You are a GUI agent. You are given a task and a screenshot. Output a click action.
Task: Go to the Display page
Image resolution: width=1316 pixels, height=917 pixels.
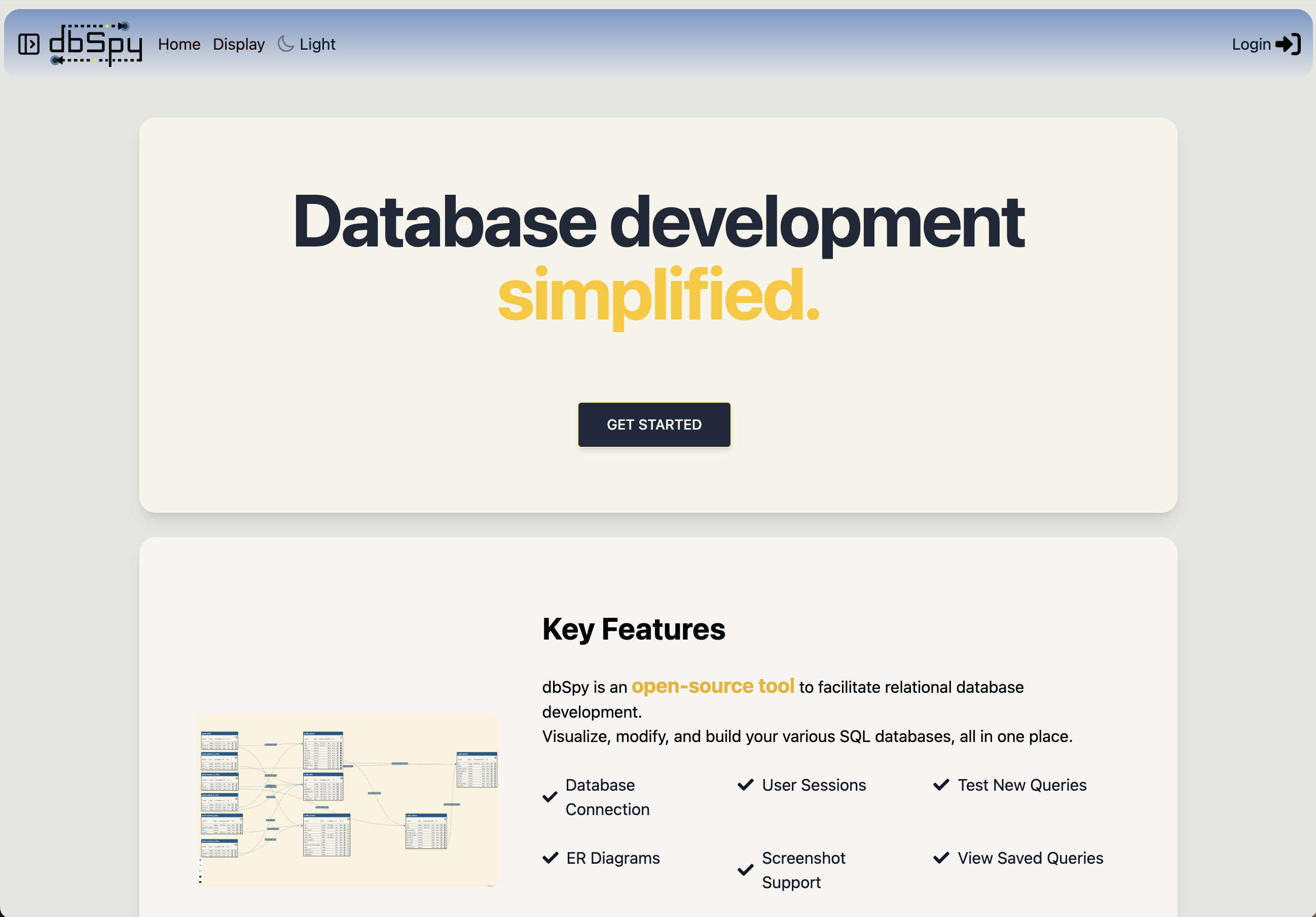238,44
